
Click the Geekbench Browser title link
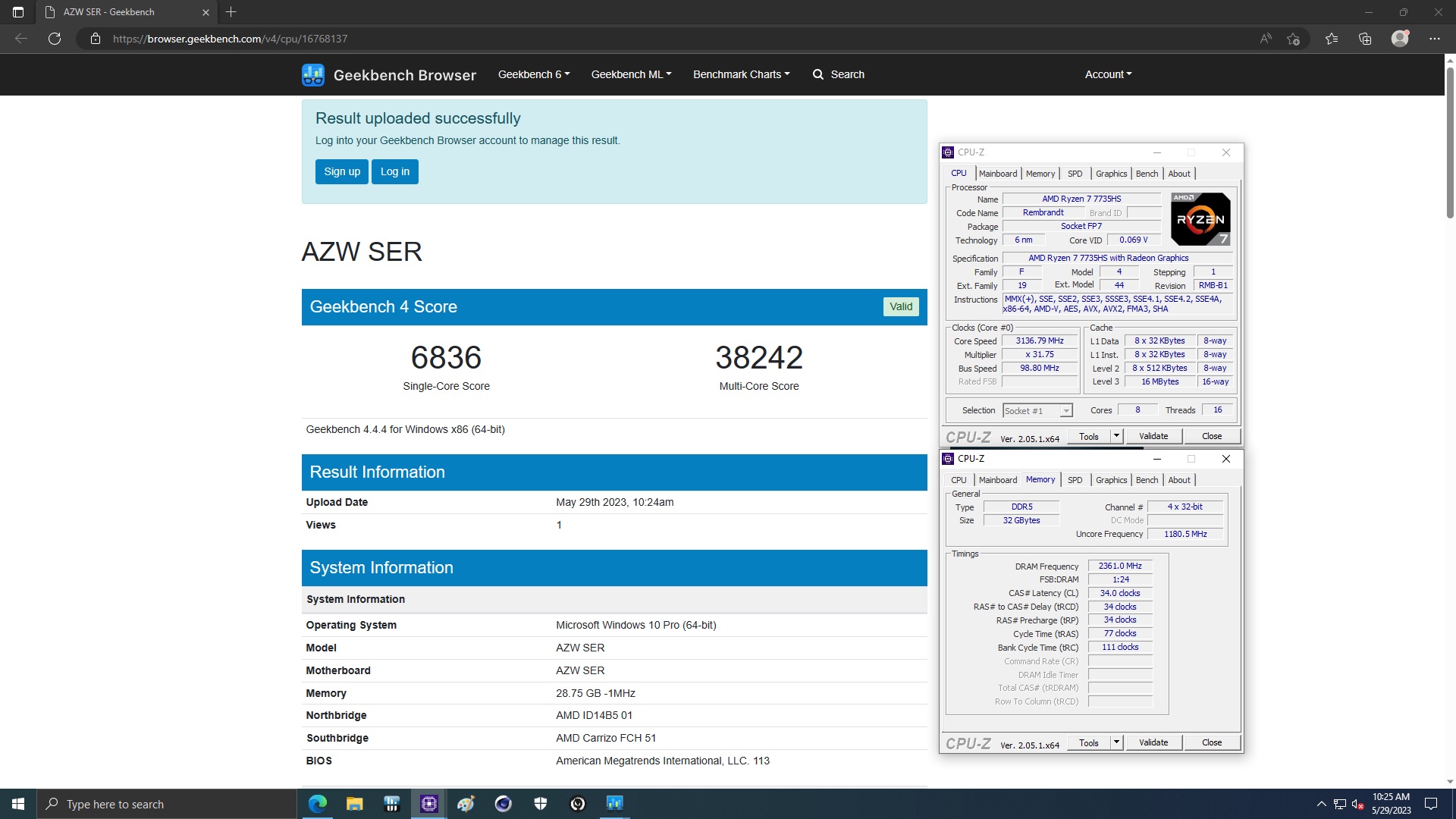click(x=405, y=75)
